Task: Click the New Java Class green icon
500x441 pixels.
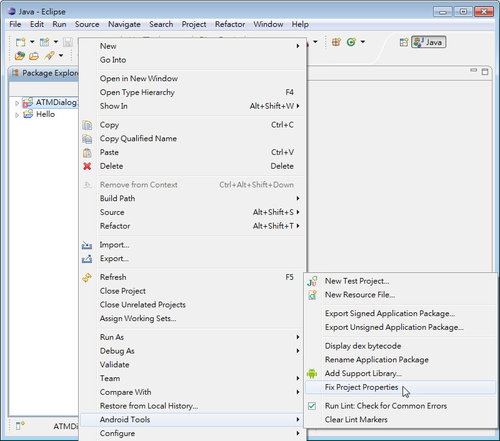Action: tap(351, 42)
